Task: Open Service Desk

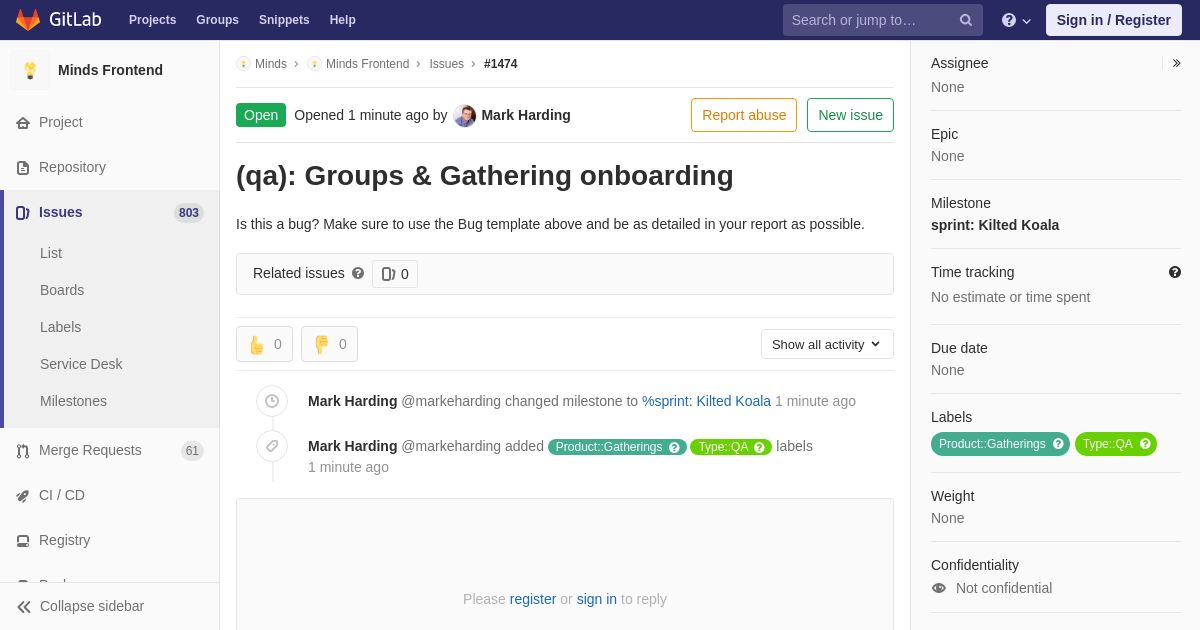Action: tap(81, 364)
